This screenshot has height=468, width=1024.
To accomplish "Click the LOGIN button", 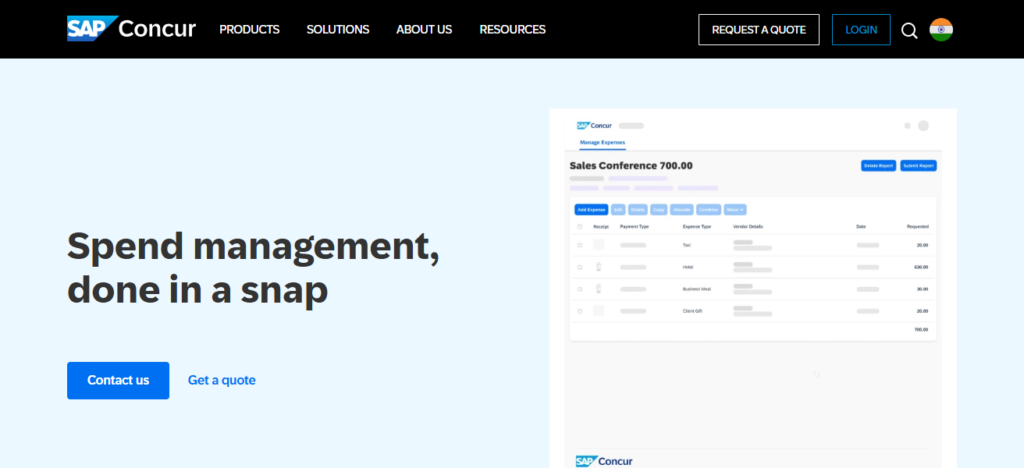I will pos(861,30).
